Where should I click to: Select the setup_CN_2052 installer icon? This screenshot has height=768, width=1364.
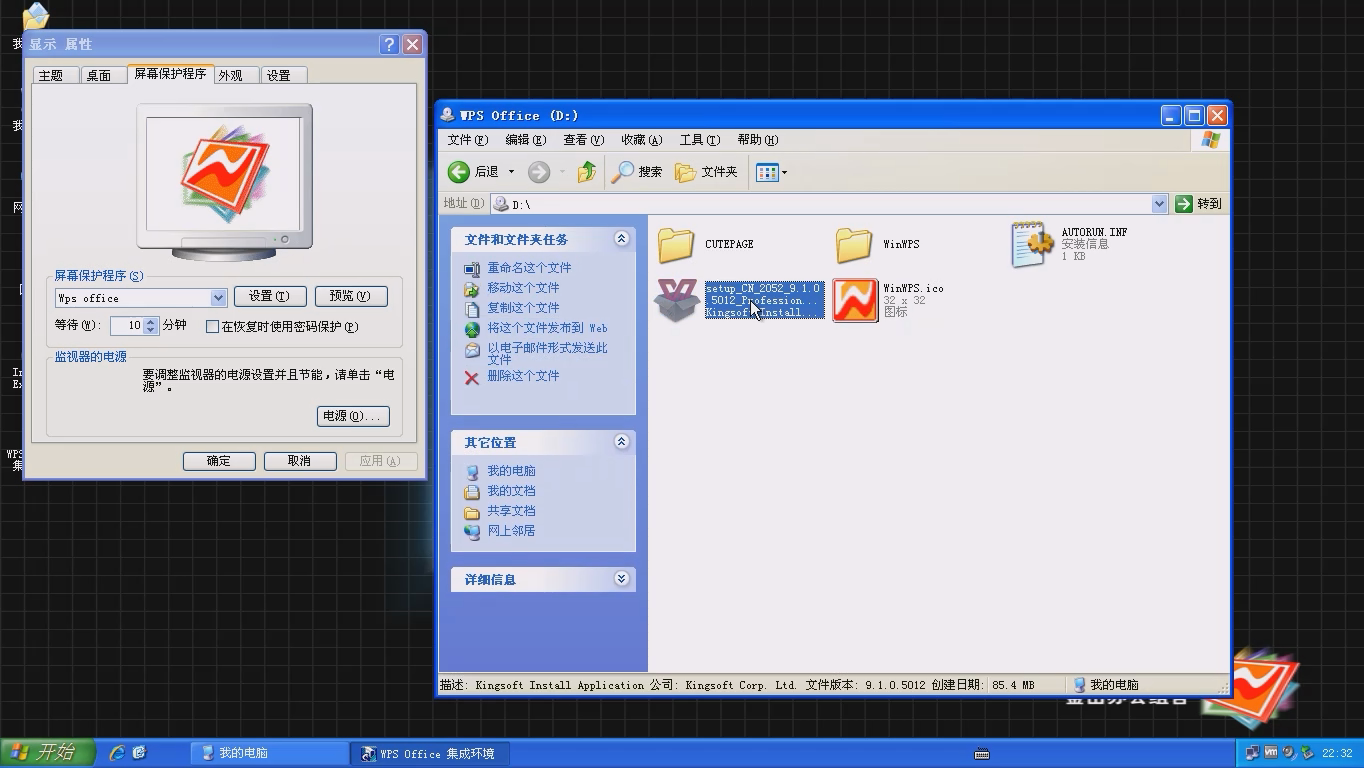[x=676, y=300]
